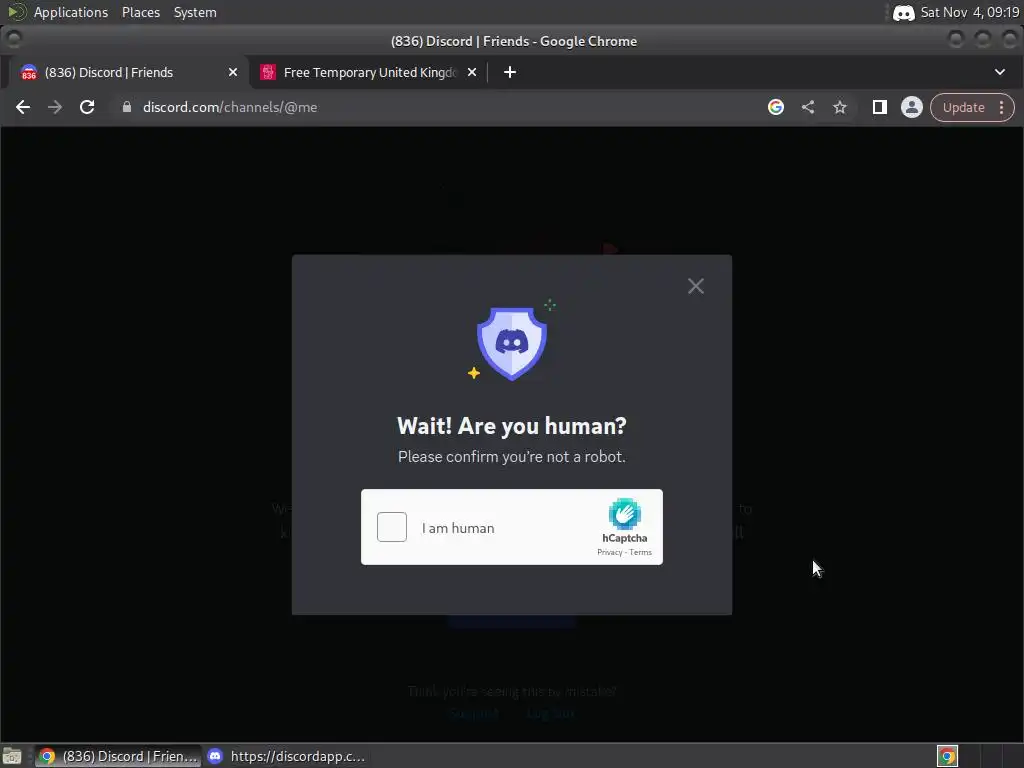
Task: Click the Discord tray icon
Action: click(x=903, y=13)
